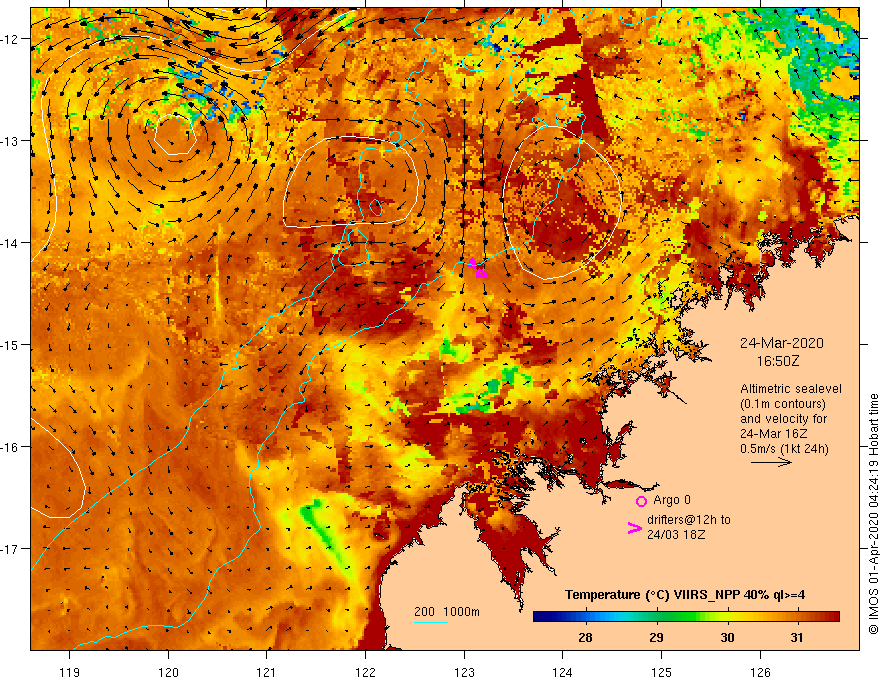
Task: Click the 'Altimetric sealevel' text
Action: pyautogui.click(x=791, y=389)
